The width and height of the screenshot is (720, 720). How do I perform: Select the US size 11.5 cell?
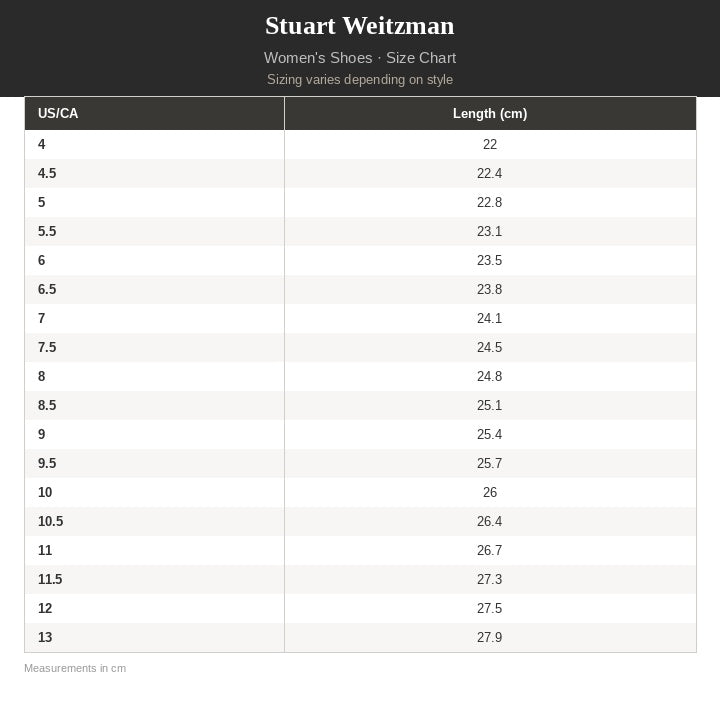pyautogui.click(x=50, y=579)
